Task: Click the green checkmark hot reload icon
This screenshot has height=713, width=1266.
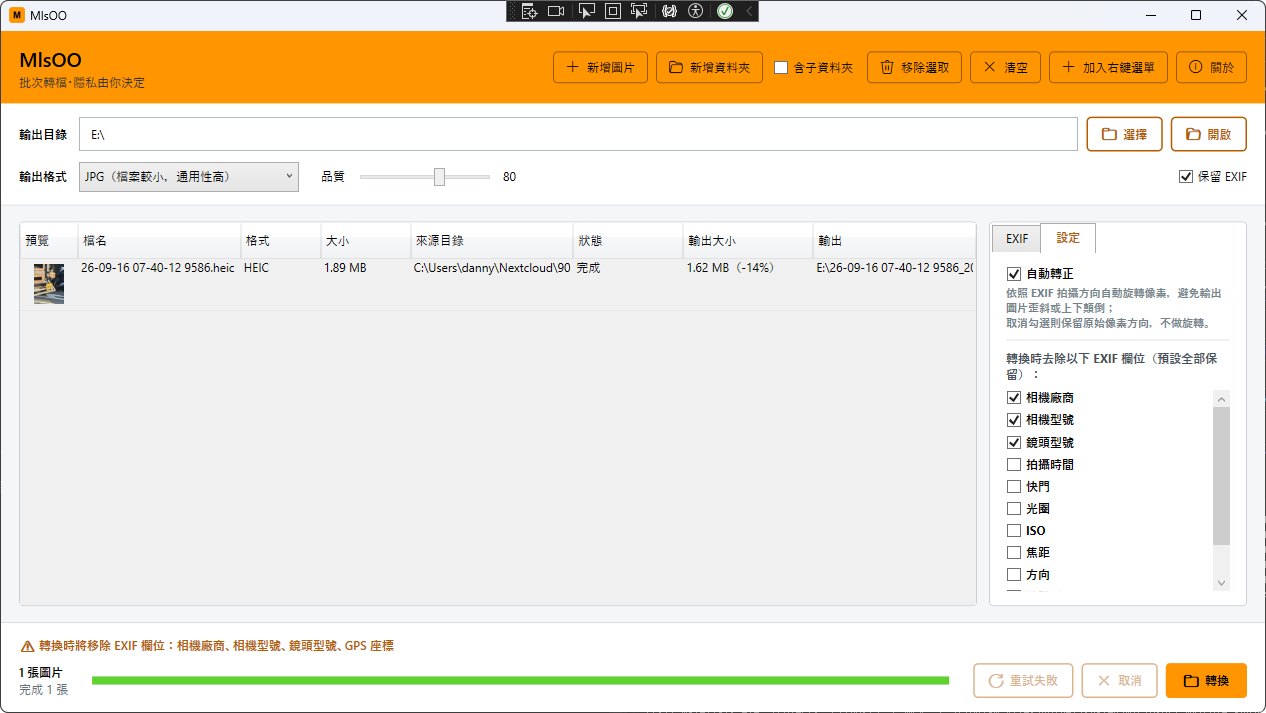Action: click(x=725, y=11)
